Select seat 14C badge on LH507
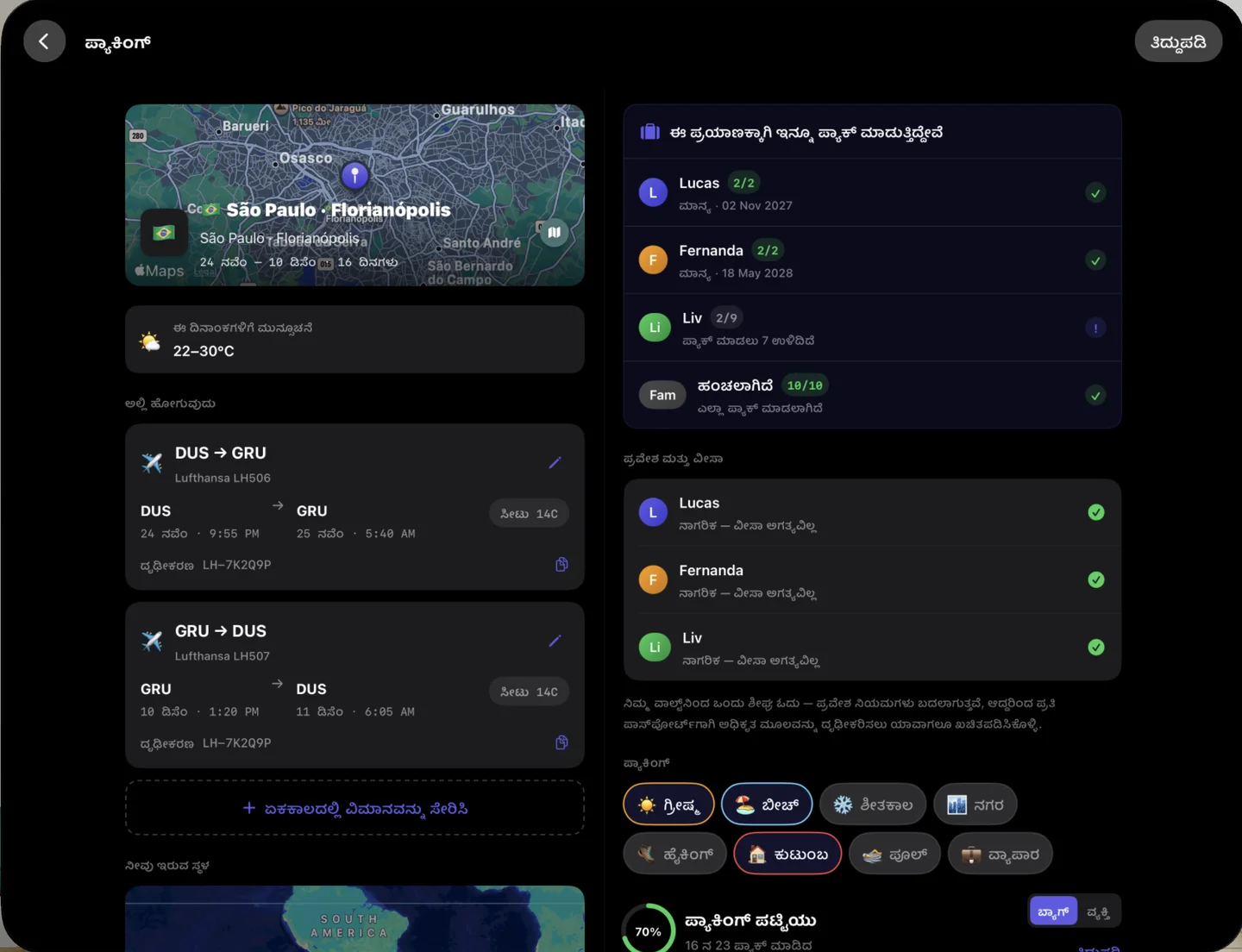Viewport: 1242px width, 952px height. [529, 692]
